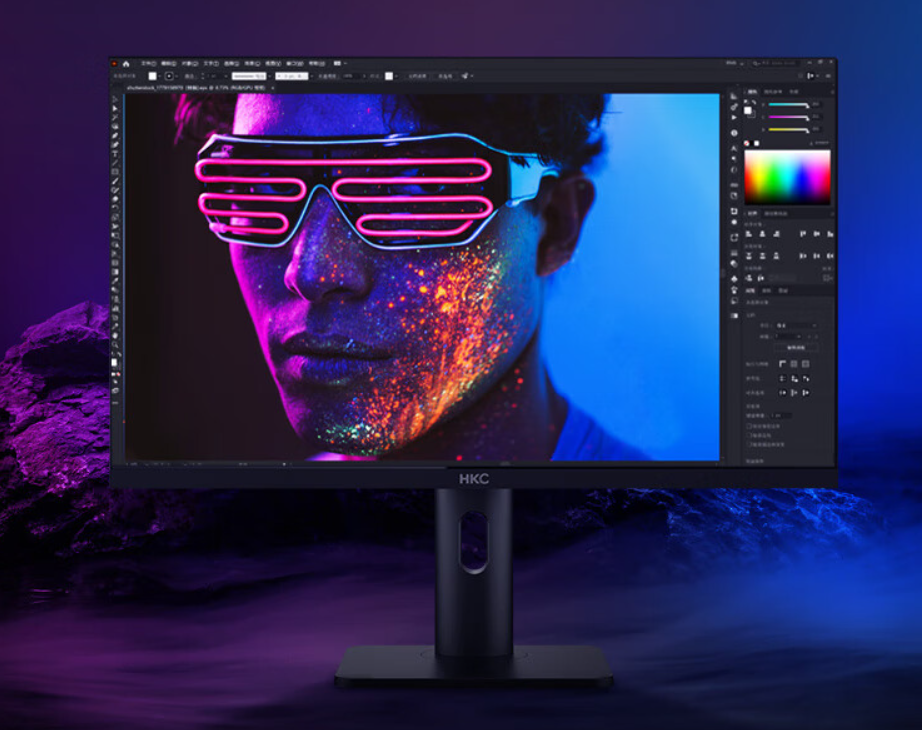Image resolution: width=922 pixels, height=730 pixels.
Task: Click the align control icon in control bar
Action: (x=811, y=76)
